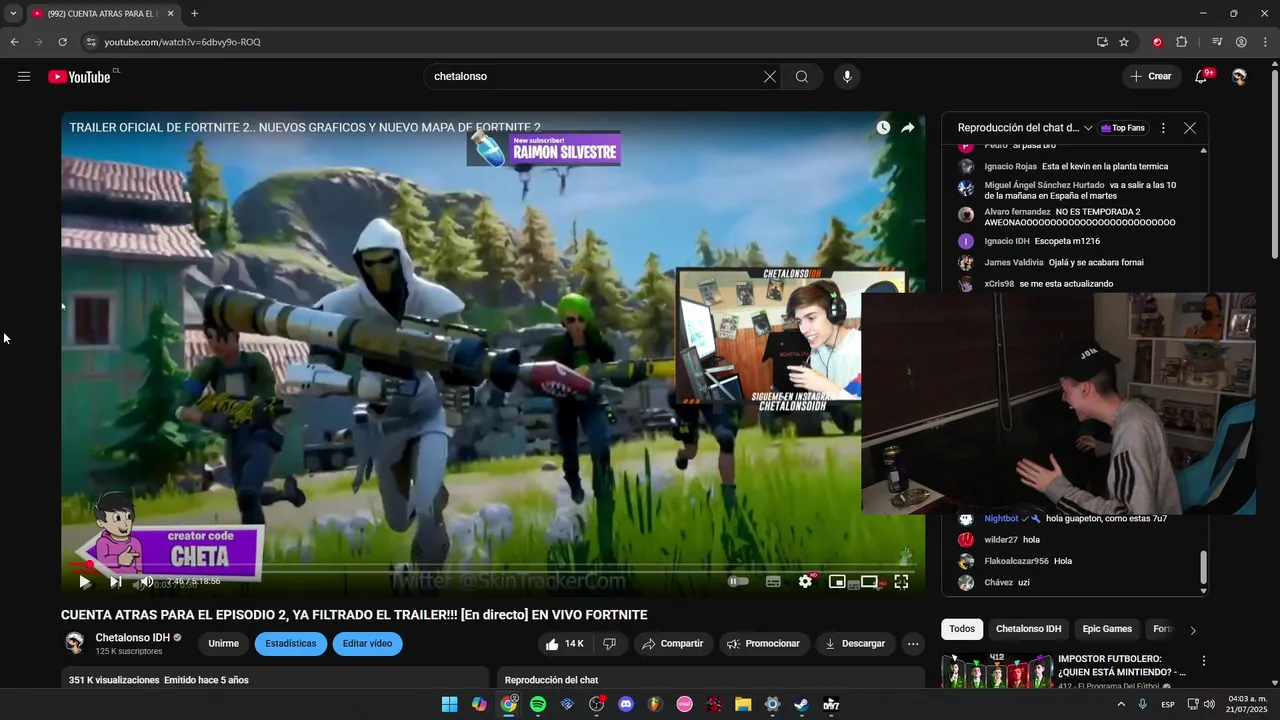Toggle subtitles in the player
This screenshot has height=720, width=1280.
click(x=773, y=582)
